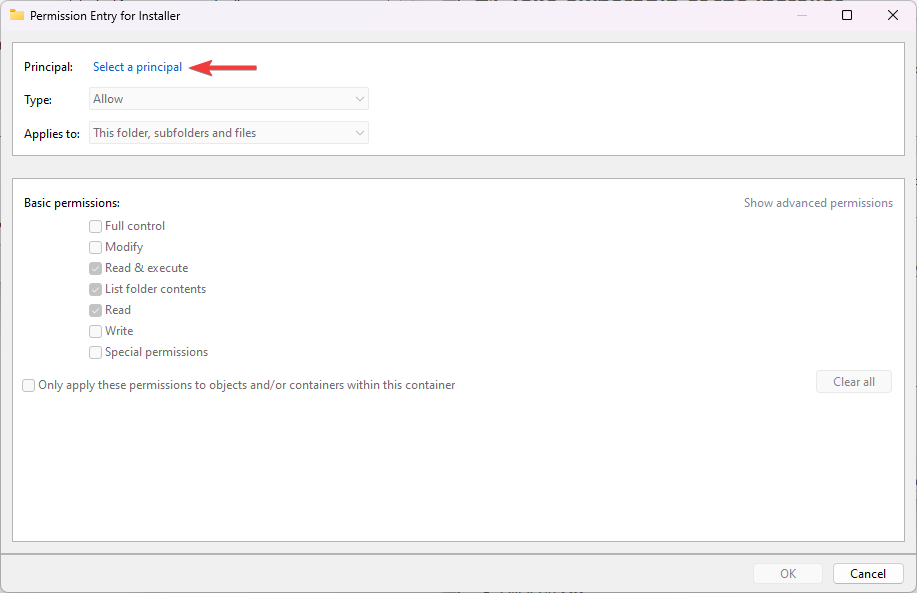Screen dimensions: 917x593
Task: Toggle the Read & execute checkbox
Action: [x=95, y=268]
